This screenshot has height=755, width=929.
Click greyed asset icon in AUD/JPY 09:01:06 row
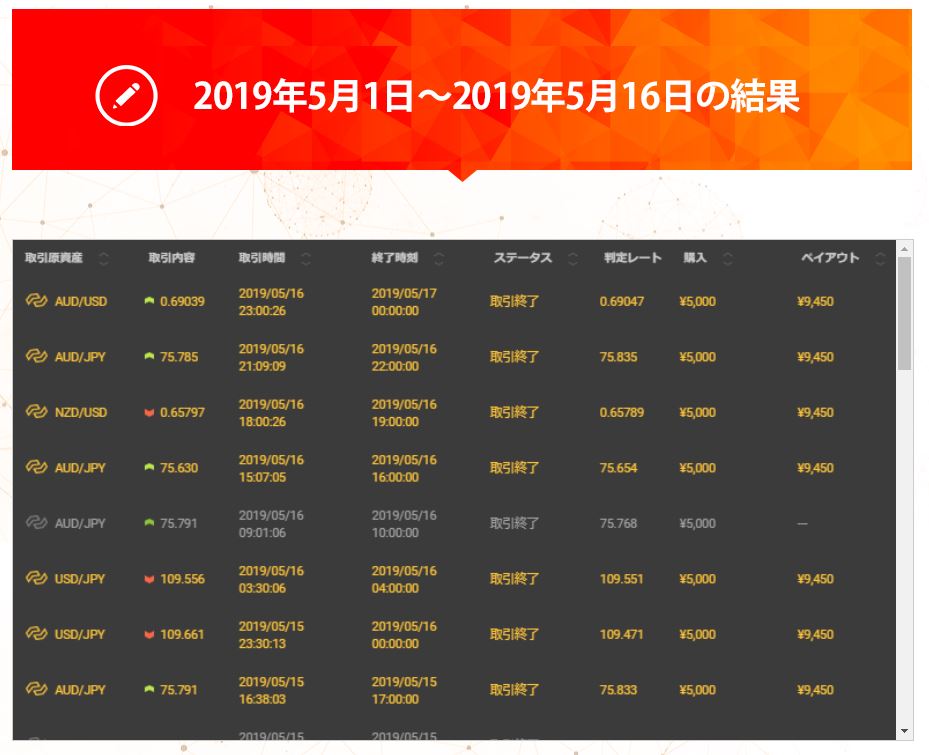36,523
